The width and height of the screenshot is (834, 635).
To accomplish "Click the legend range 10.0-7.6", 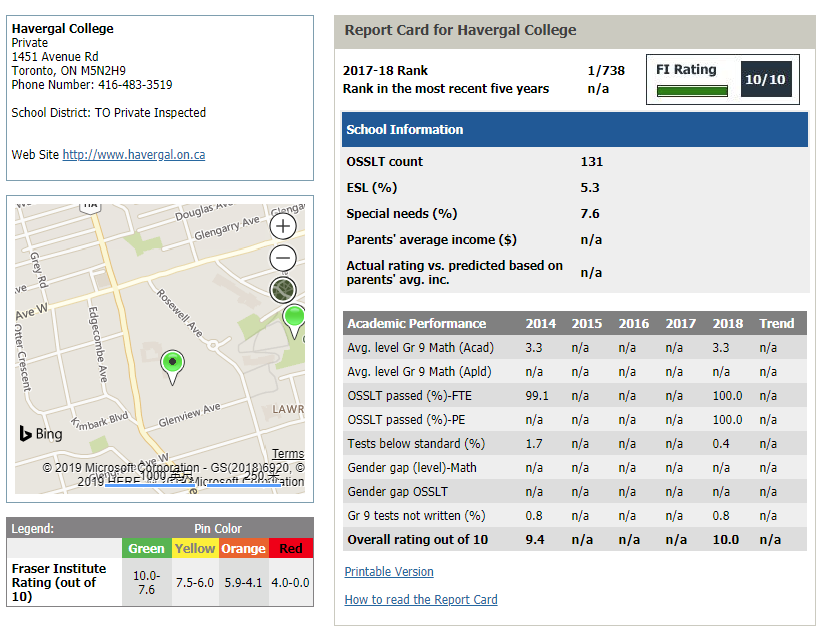I will click(x=146, y=583).
